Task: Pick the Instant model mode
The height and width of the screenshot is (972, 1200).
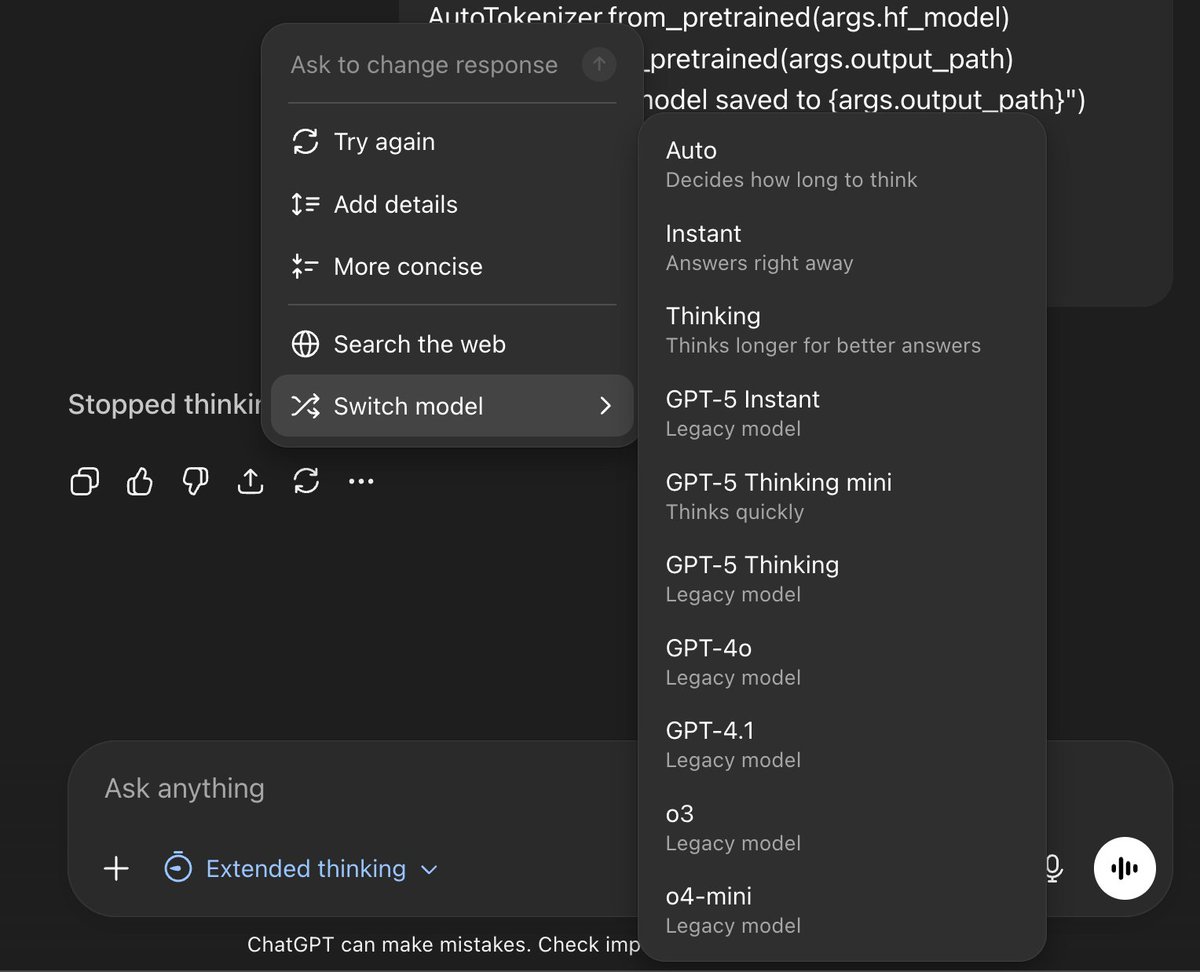Action: pyautogui.click(x=842, y=247)
